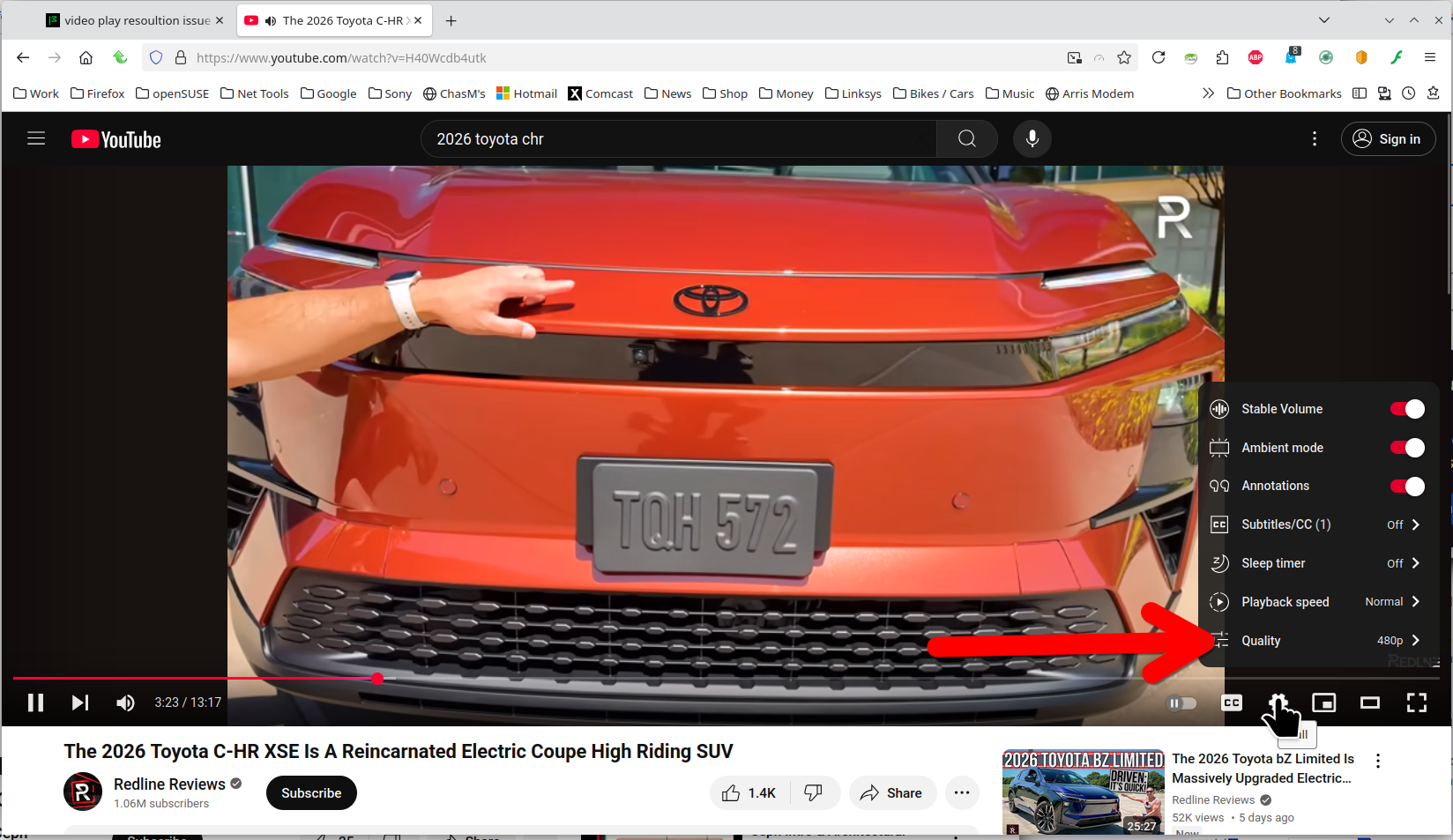Turn off Annotations
Viewport: 1453px width, 840px height.
(1407, 486)
